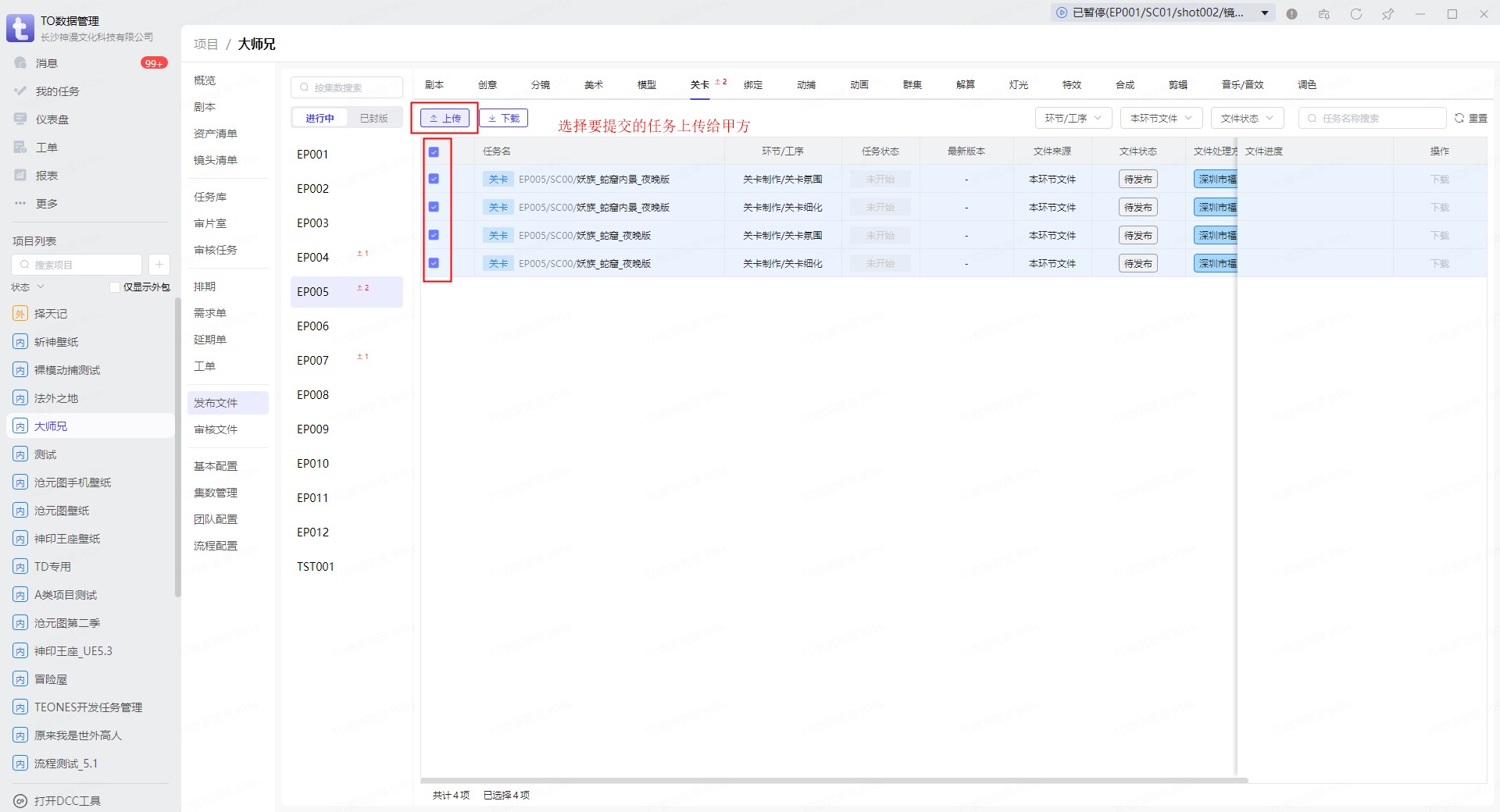This screenshot has width=1500, height=812.
Task: Click the add project plus button
Action: pos(159,265)
